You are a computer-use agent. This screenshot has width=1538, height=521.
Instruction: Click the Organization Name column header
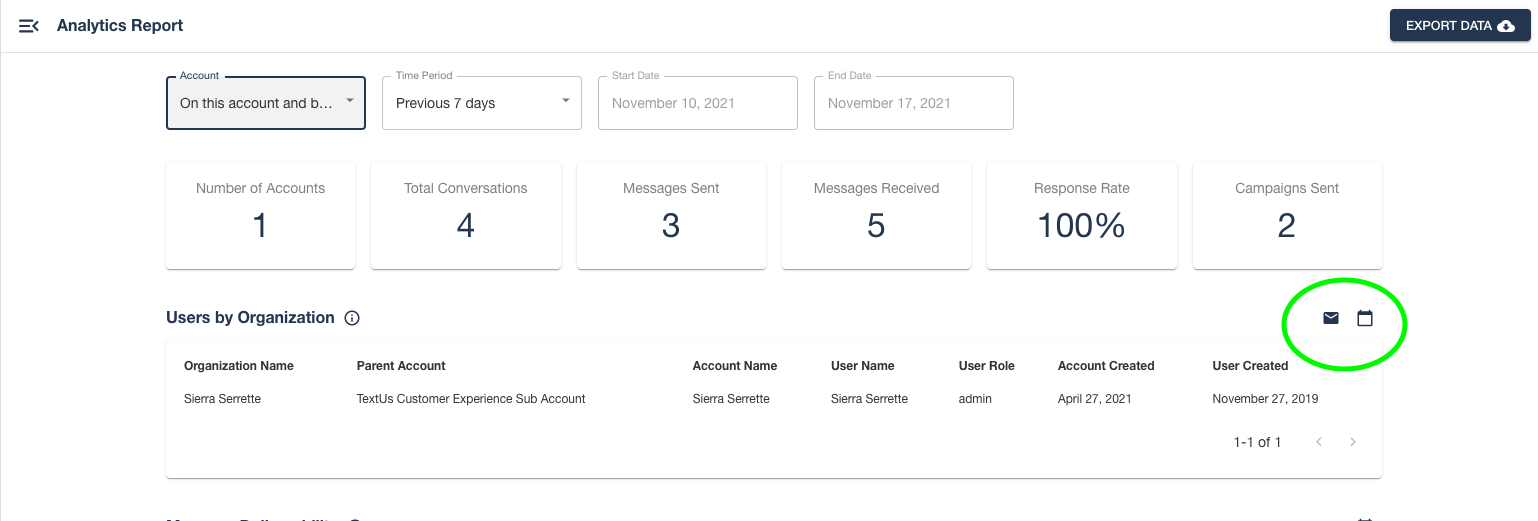[x=239, y=366]
